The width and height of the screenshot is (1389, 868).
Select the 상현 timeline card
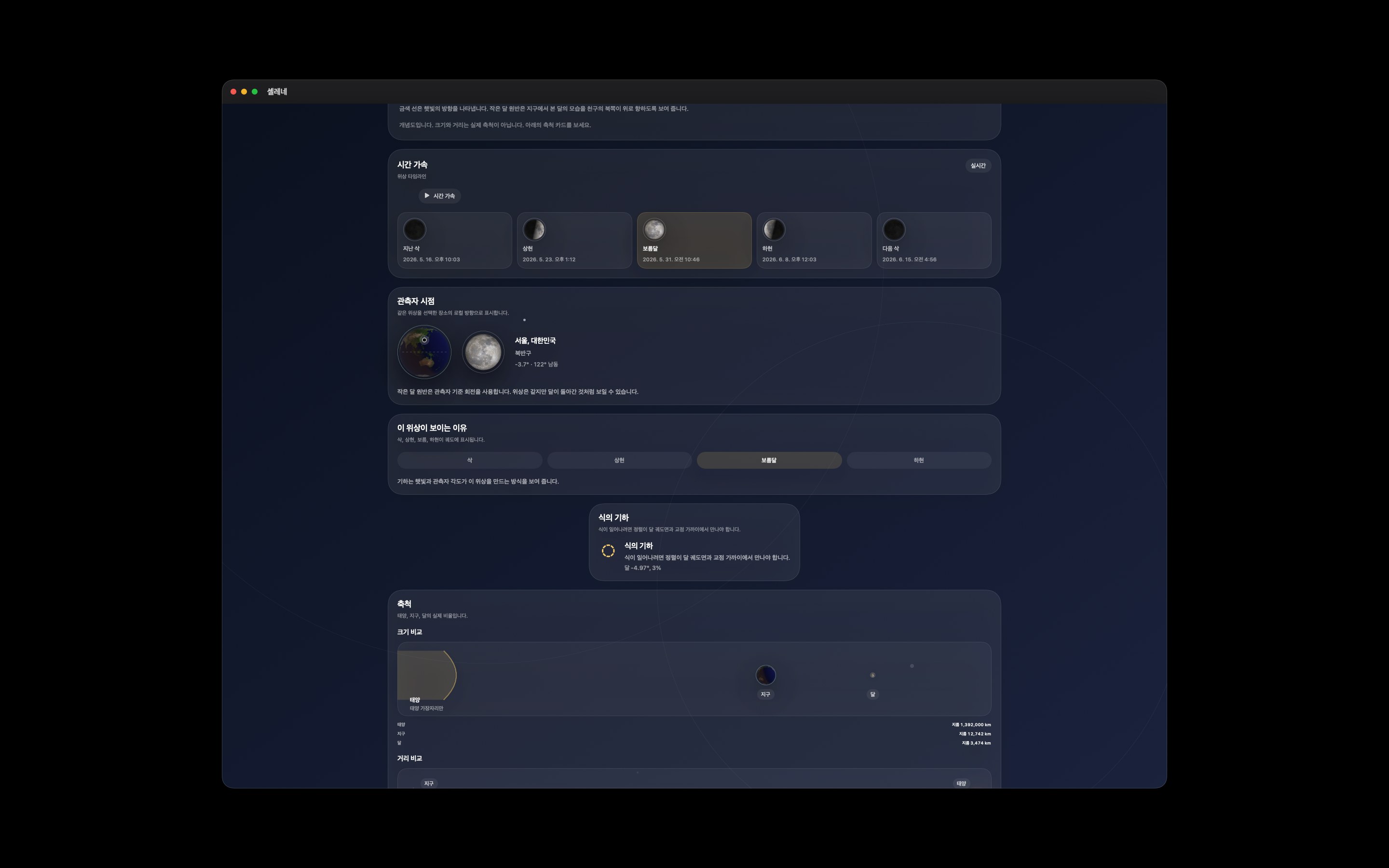click(x=574, y=240)
